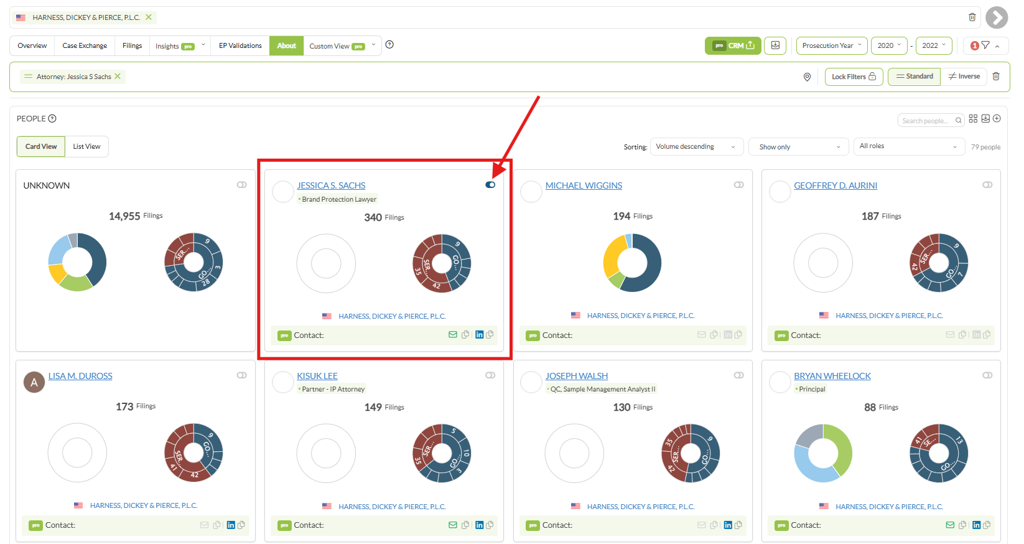The image size is (1024, 544).
Task: Toggle the Michael Wiggins filter switch
Action: (739, 185)
